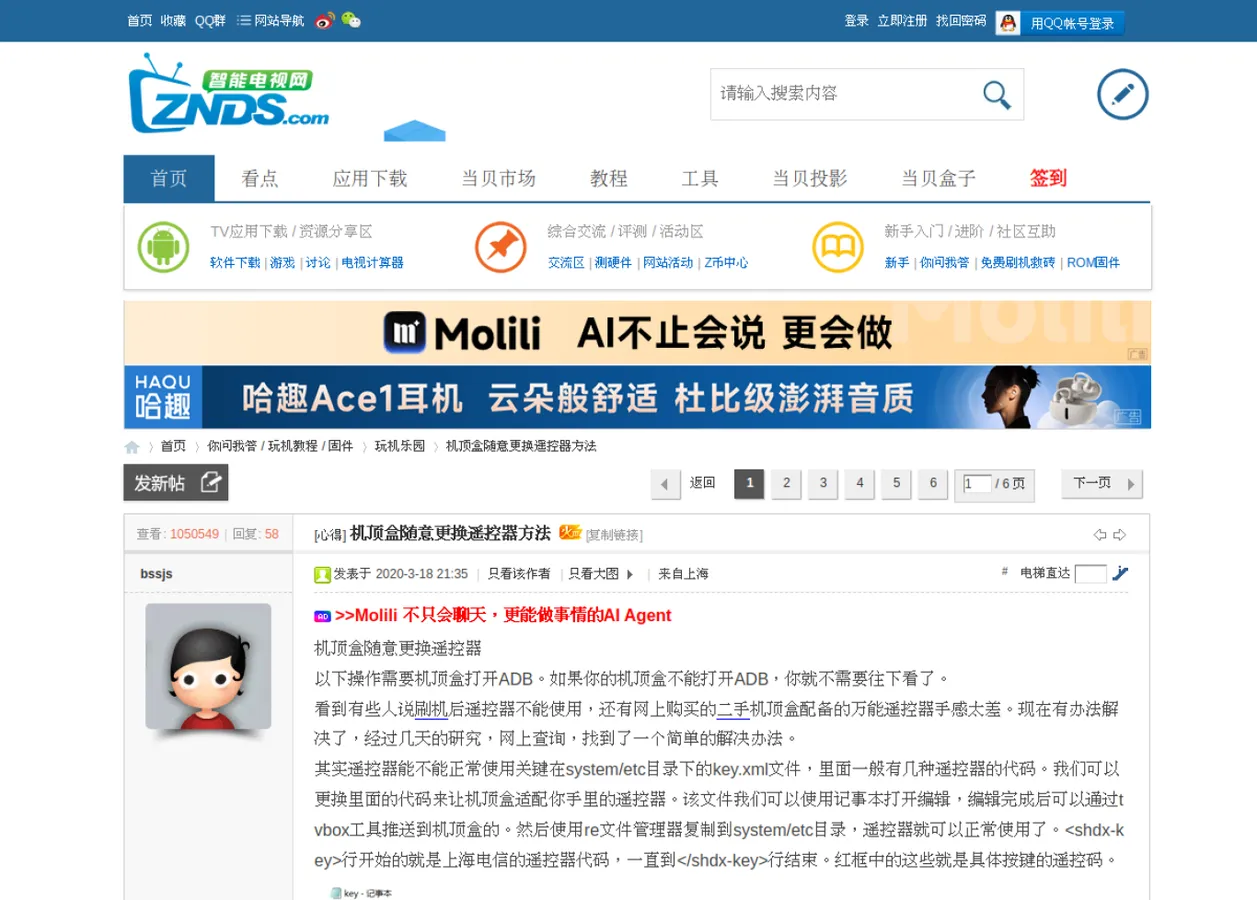1257x900 pixels.
Task: Click the green Android robot icon
Action: (164, 247)
